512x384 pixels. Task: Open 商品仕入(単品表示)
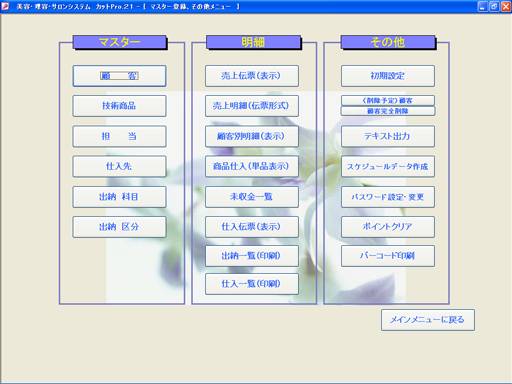coord(252,166)
